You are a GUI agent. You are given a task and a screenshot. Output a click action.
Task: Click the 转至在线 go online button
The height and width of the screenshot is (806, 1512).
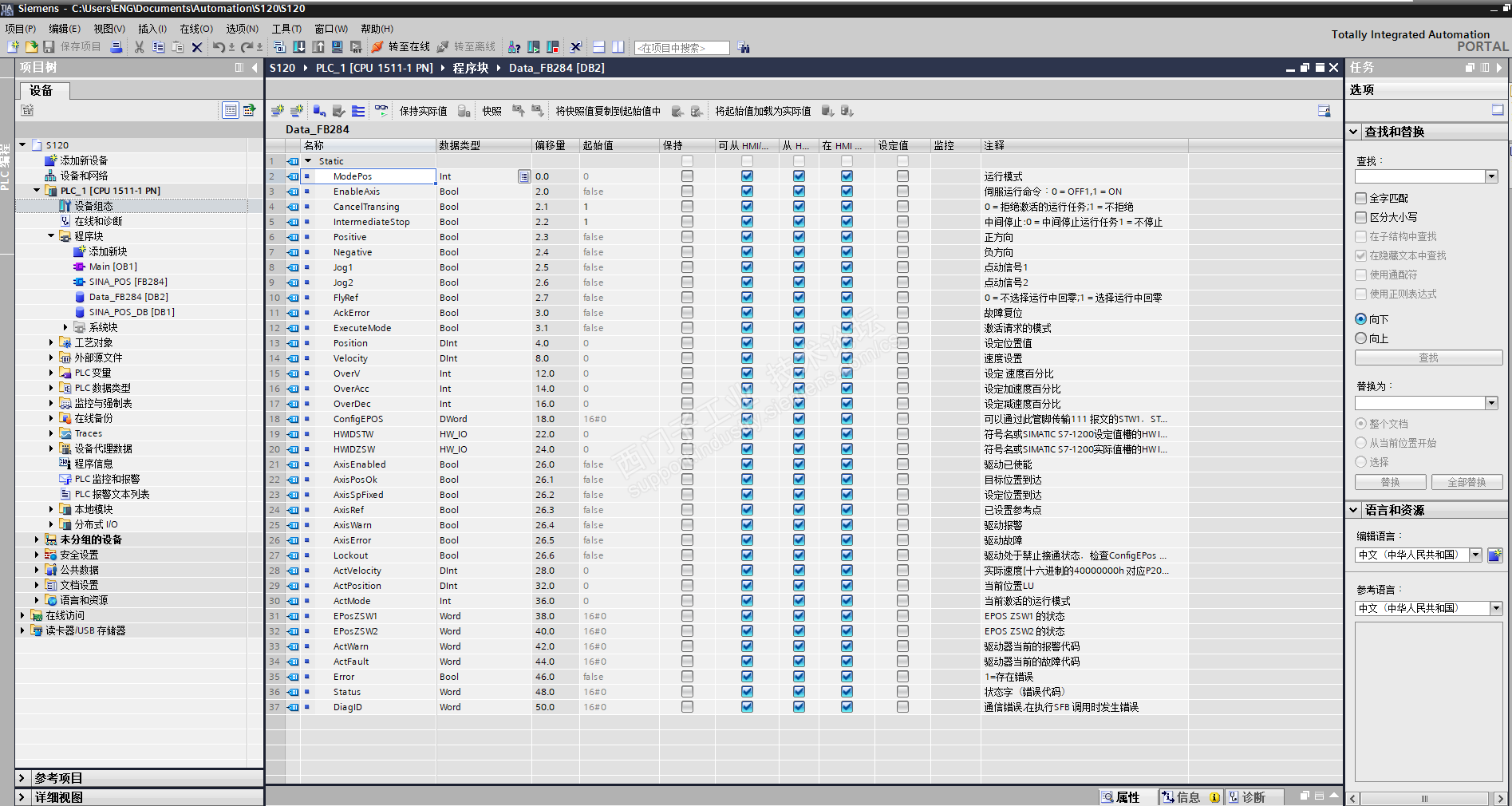pyautogui.click(x=401, y=47)
